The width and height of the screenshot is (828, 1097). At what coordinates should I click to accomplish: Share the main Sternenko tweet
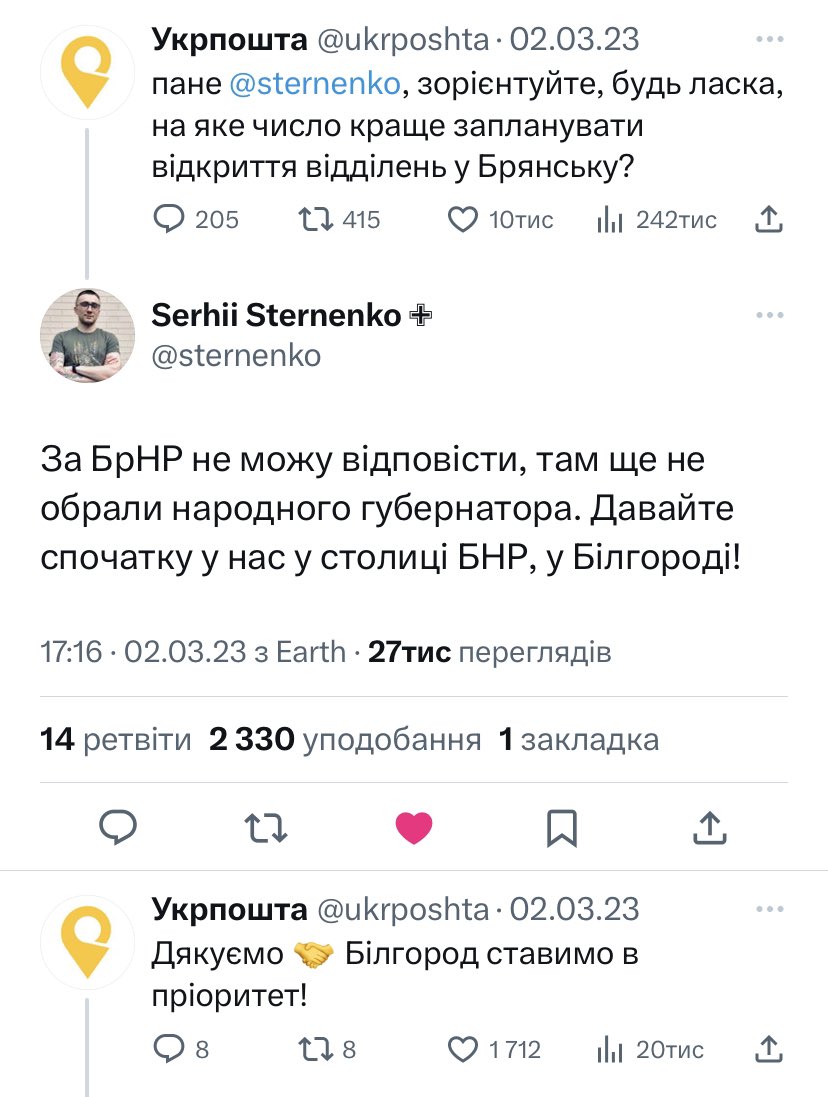point(709,826)
